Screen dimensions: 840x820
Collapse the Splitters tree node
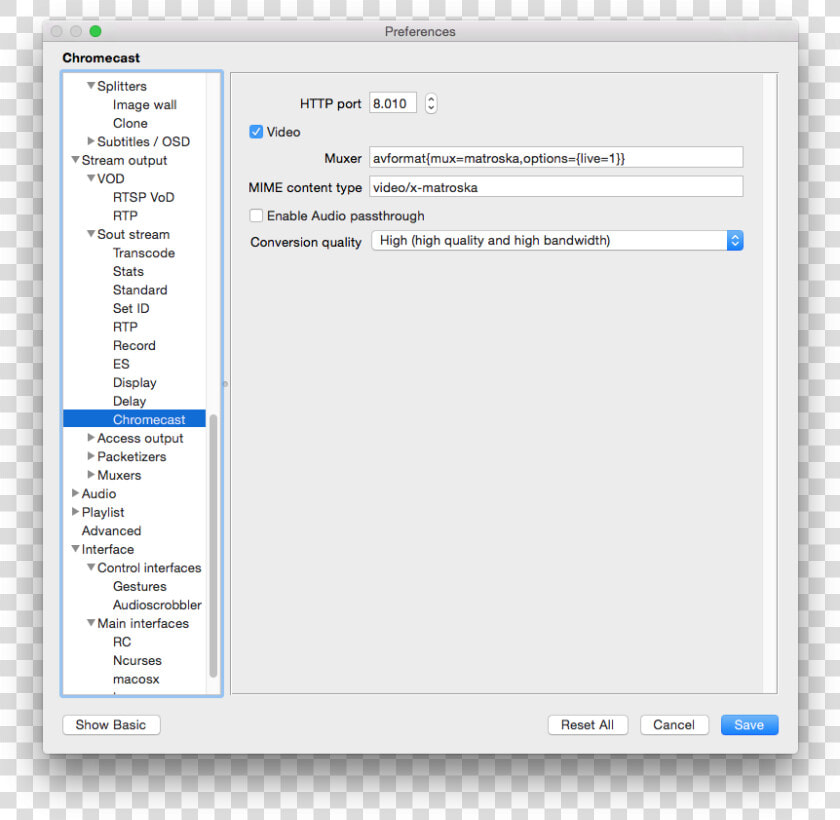click(91, 86)
